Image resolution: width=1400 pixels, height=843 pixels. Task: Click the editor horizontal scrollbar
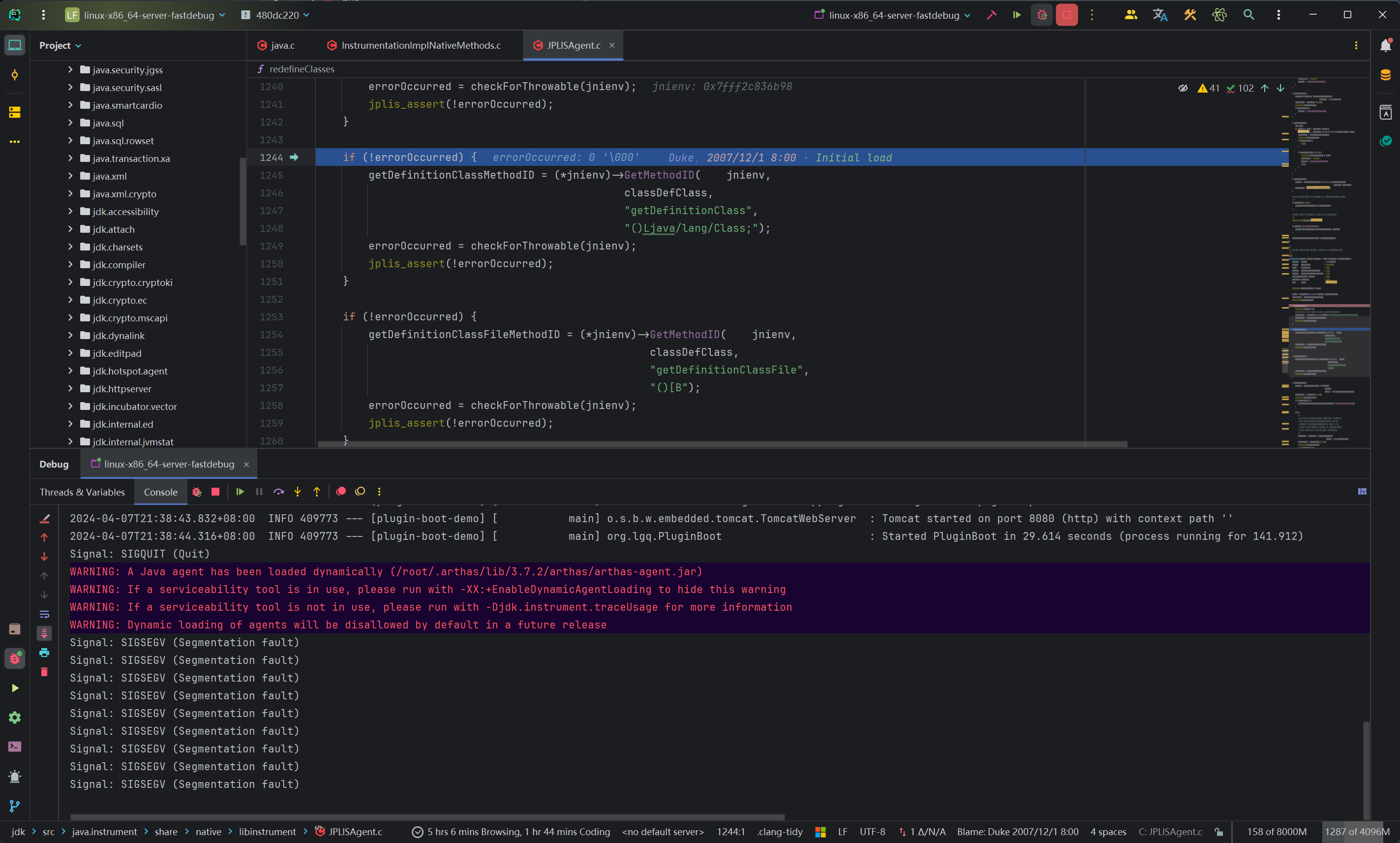(722, 444)
